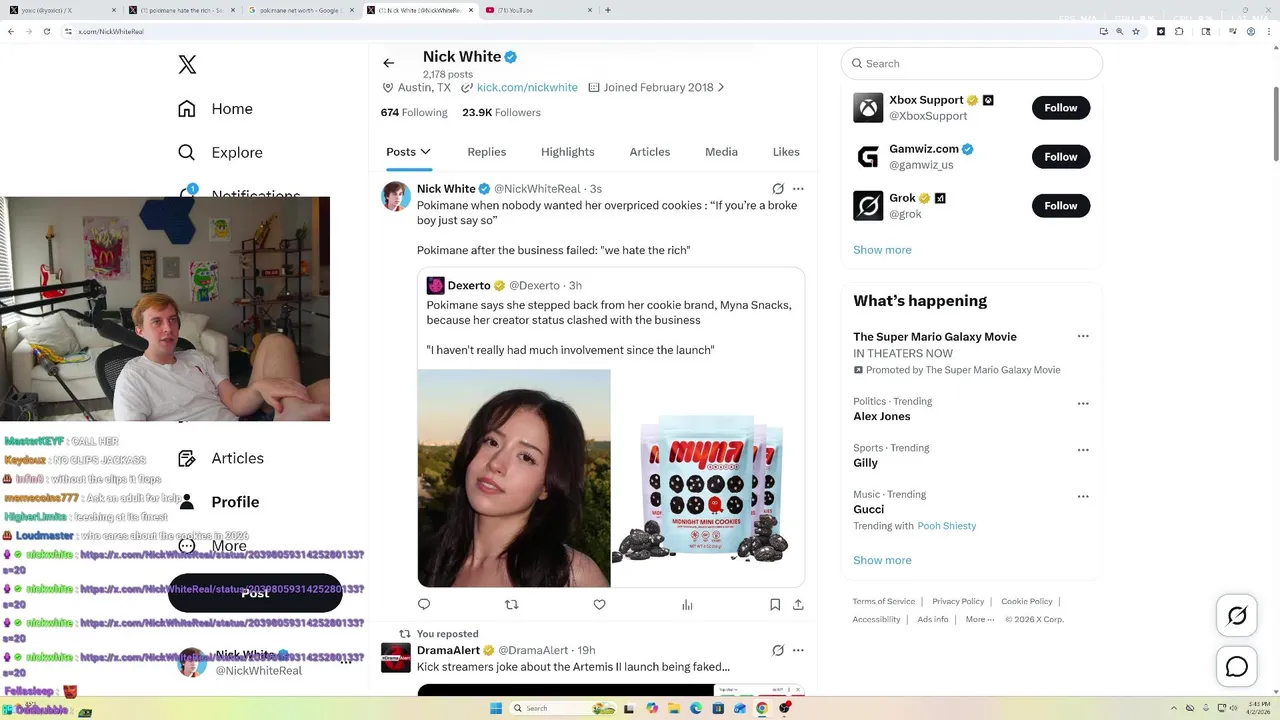Open a new browser tab
The height and width of the screenshot is (720, 1280).
coord(608,10)
